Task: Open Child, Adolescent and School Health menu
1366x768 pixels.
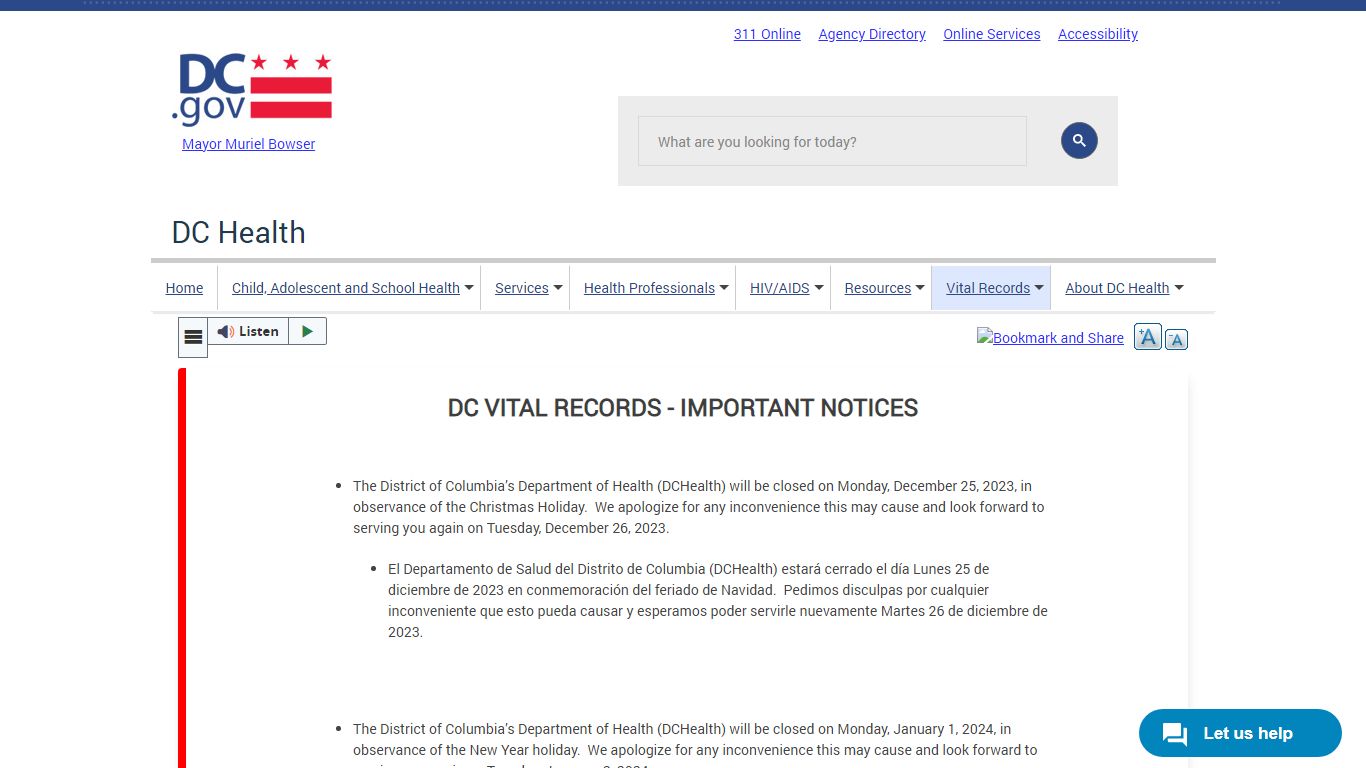Action: pos(346,288)
